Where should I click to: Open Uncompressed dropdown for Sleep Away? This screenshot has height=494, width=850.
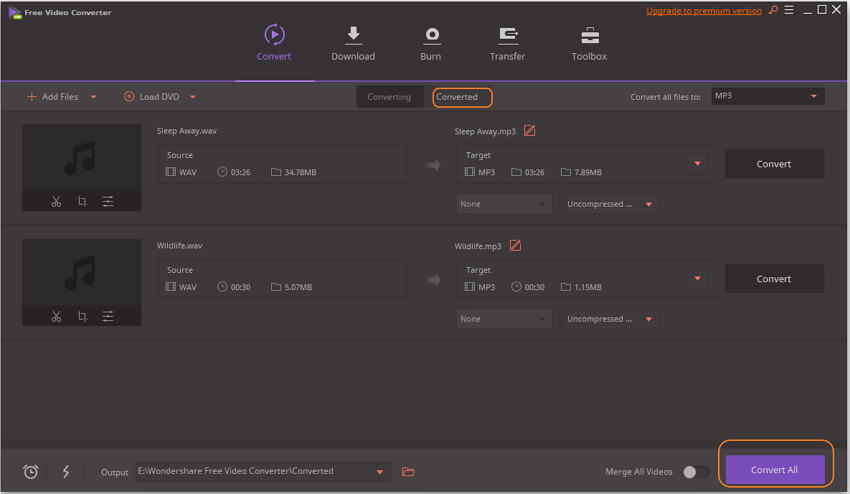(x=610, y=204)
